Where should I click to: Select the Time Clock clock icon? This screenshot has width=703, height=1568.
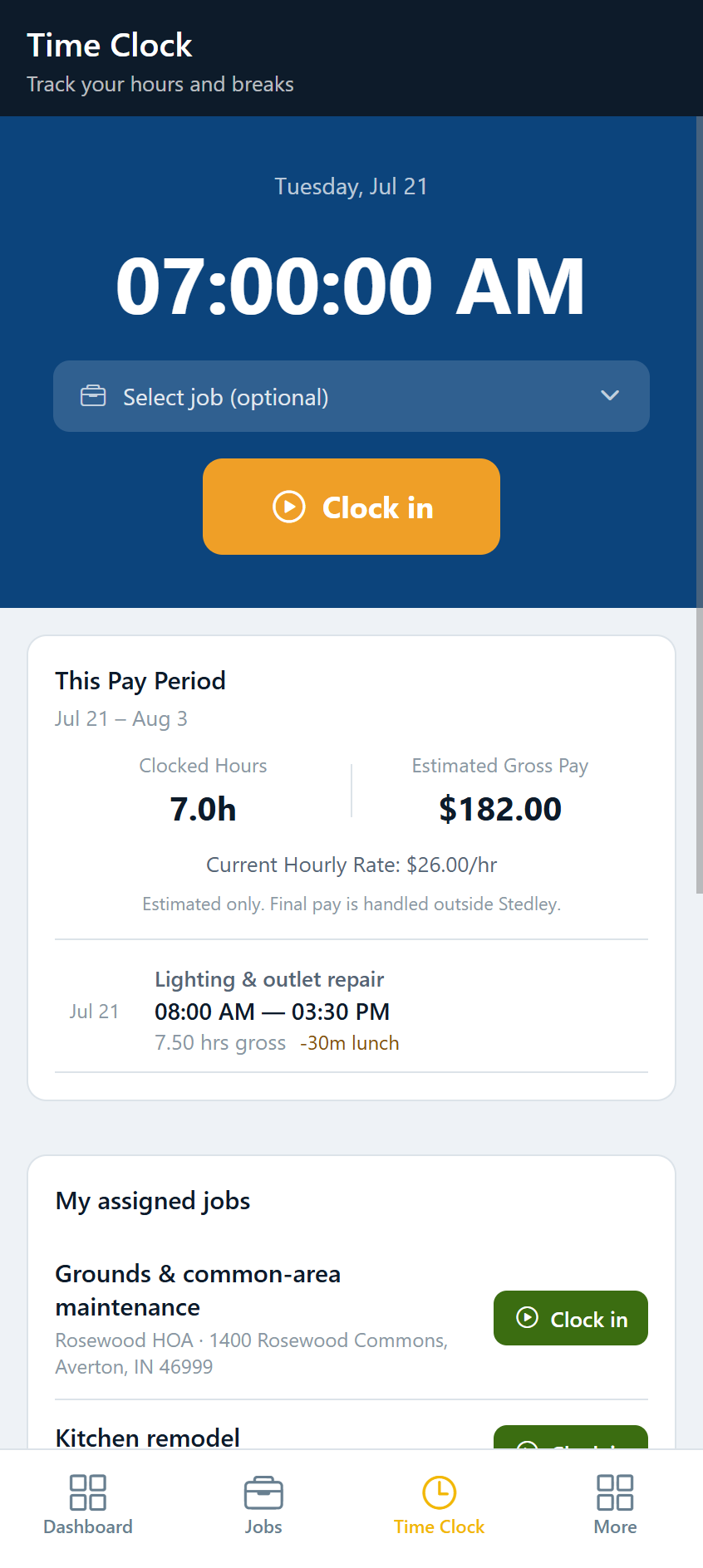pyautogui.click(x=439, y=1492)
